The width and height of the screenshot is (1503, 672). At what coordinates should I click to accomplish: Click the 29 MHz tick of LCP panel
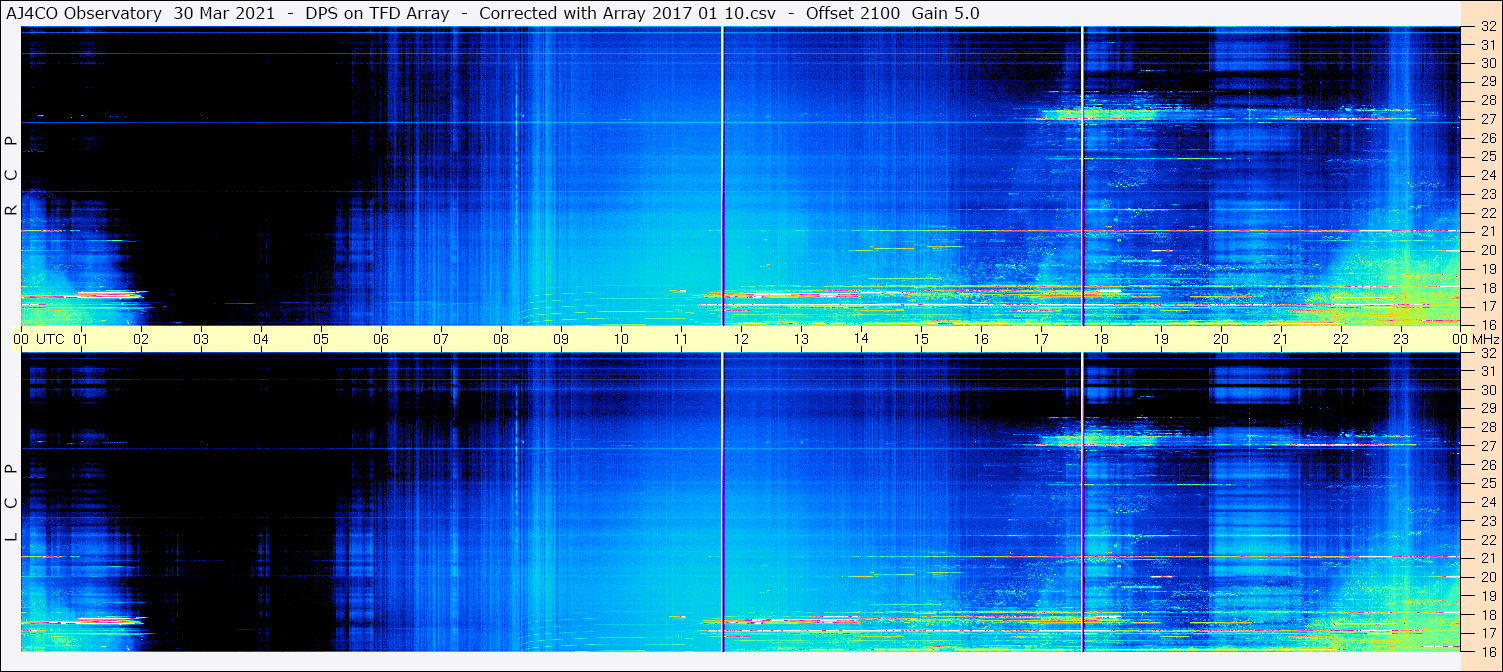click(1487, 409)
